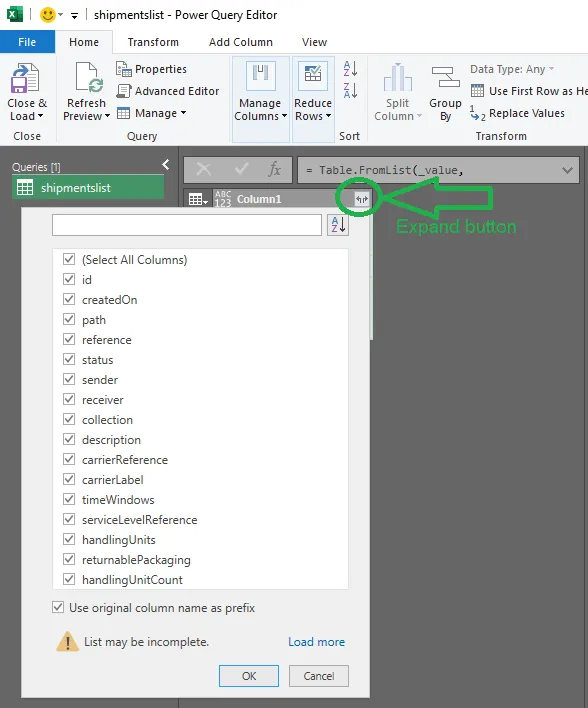Uncheck the path column
This screenshot has width=588, height=708.
click(69, 319)
